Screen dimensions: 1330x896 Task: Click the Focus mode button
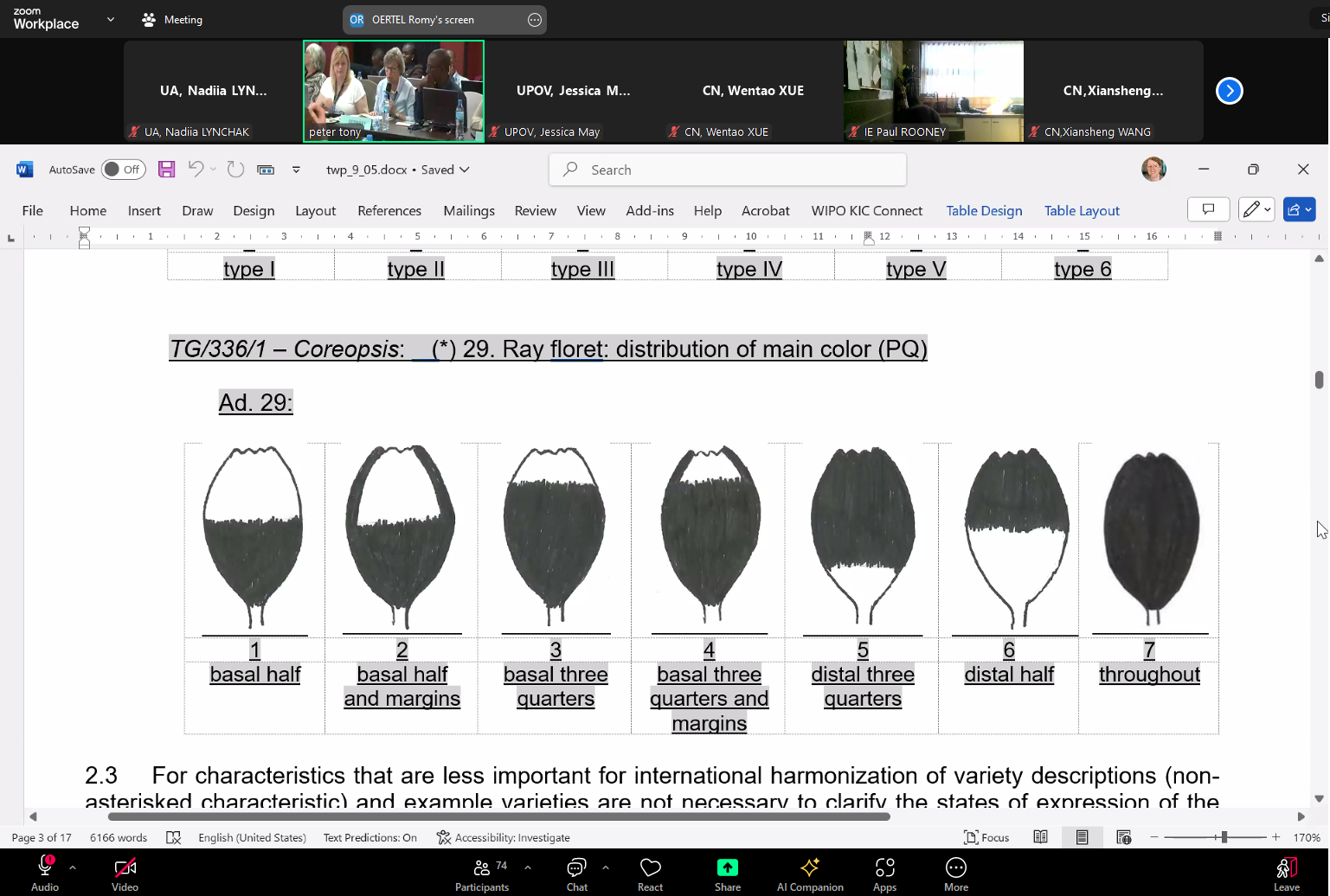tap(986, 837)
